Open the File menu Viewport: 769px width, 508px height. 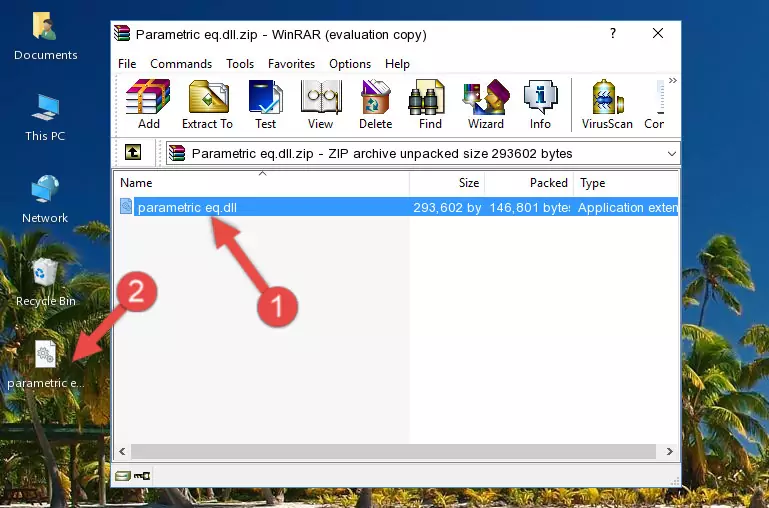(x=127, y=64)
